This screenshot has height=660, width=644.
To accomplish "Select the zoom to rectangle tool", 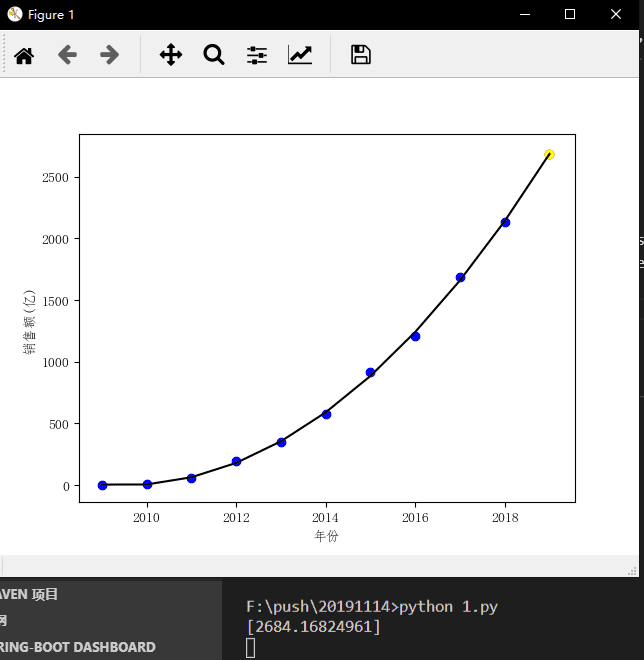I will pyautogui.click(x=214, y=55).
